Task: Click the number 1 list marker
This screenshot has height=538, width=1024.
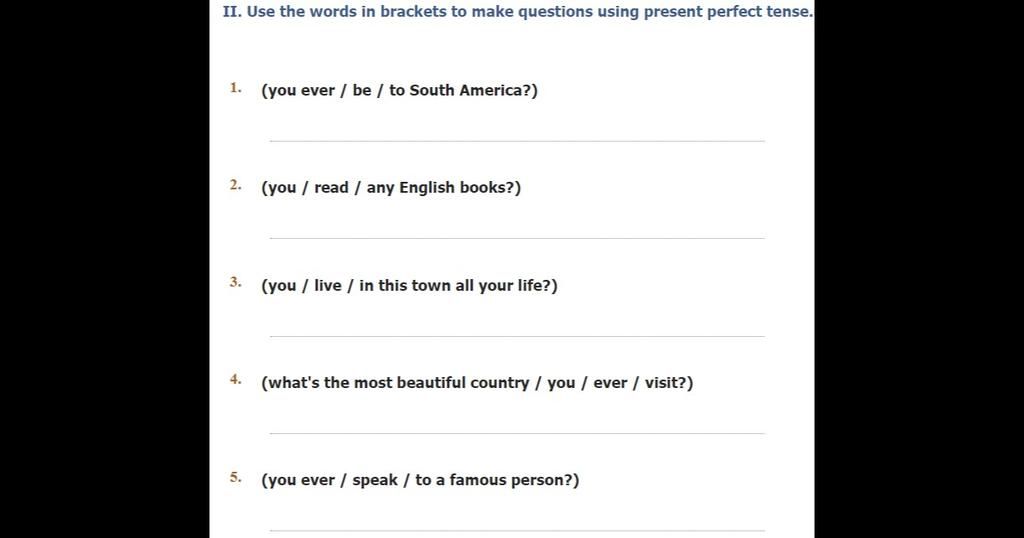Action: coord(236,88)
